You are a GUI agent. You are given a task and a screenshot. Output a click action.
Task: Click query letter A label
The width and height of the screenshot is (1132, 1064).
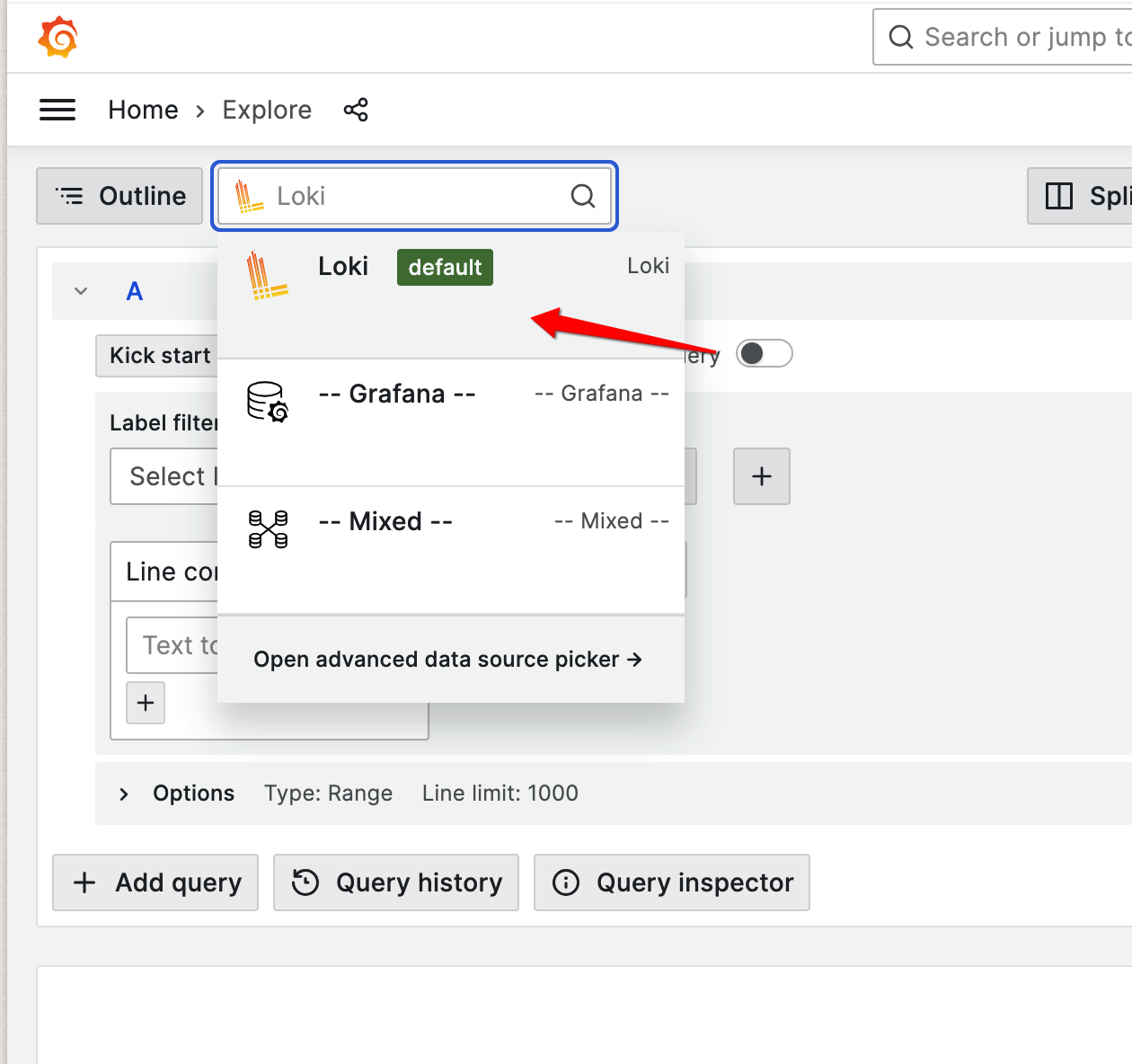(135, 291)
